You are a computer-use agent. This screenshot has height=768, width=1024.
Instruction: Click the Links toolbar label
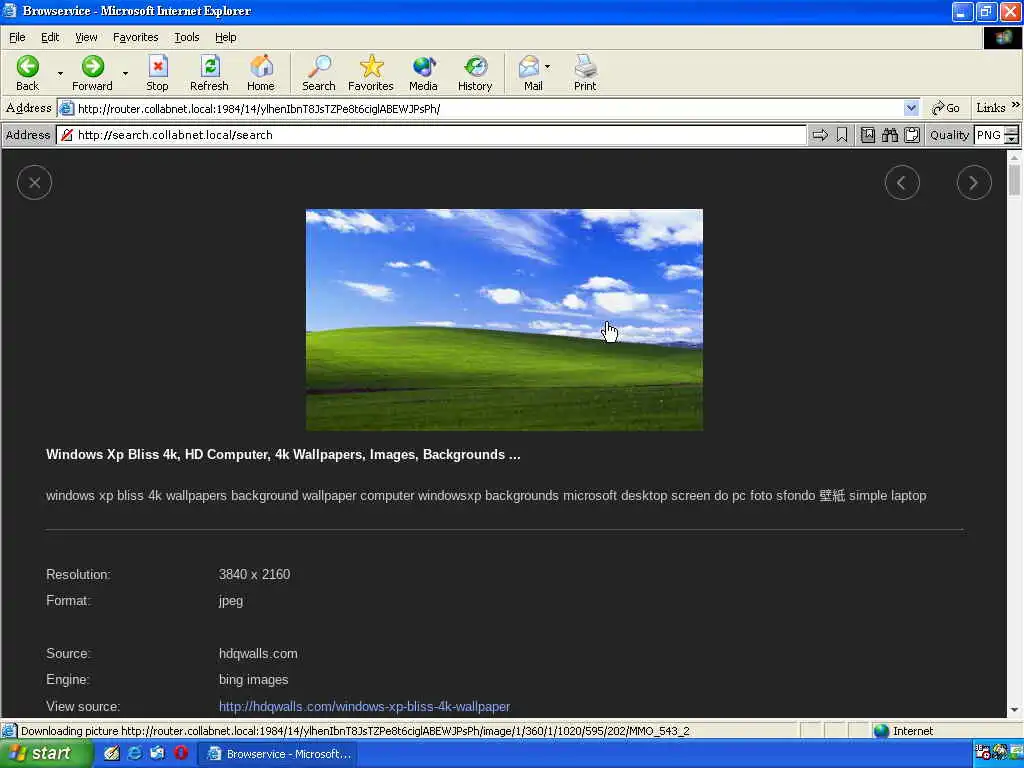tap(990, 108)
